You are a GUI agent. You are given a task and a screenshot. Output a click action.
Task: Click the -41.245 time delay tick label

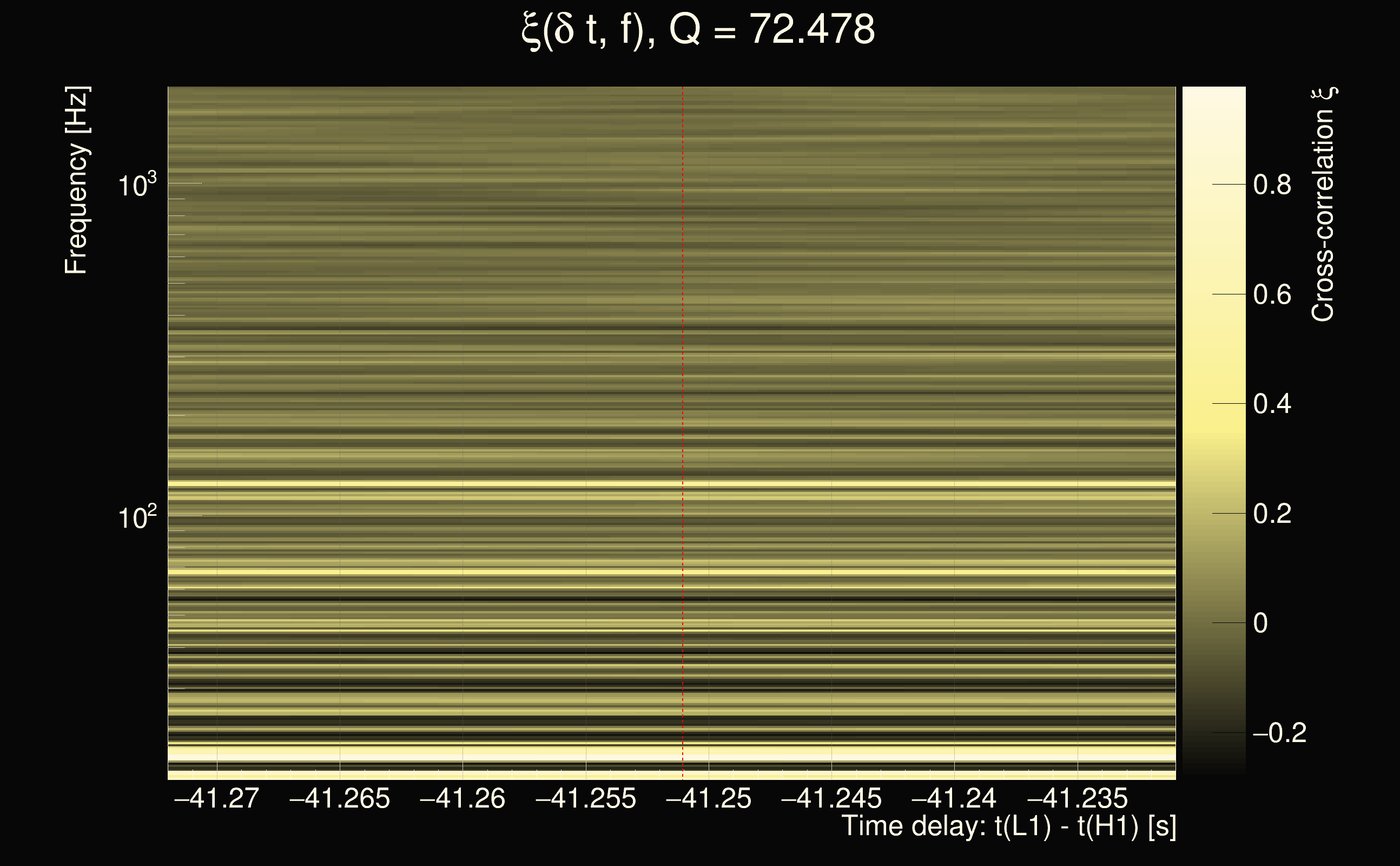click(831, 798)
